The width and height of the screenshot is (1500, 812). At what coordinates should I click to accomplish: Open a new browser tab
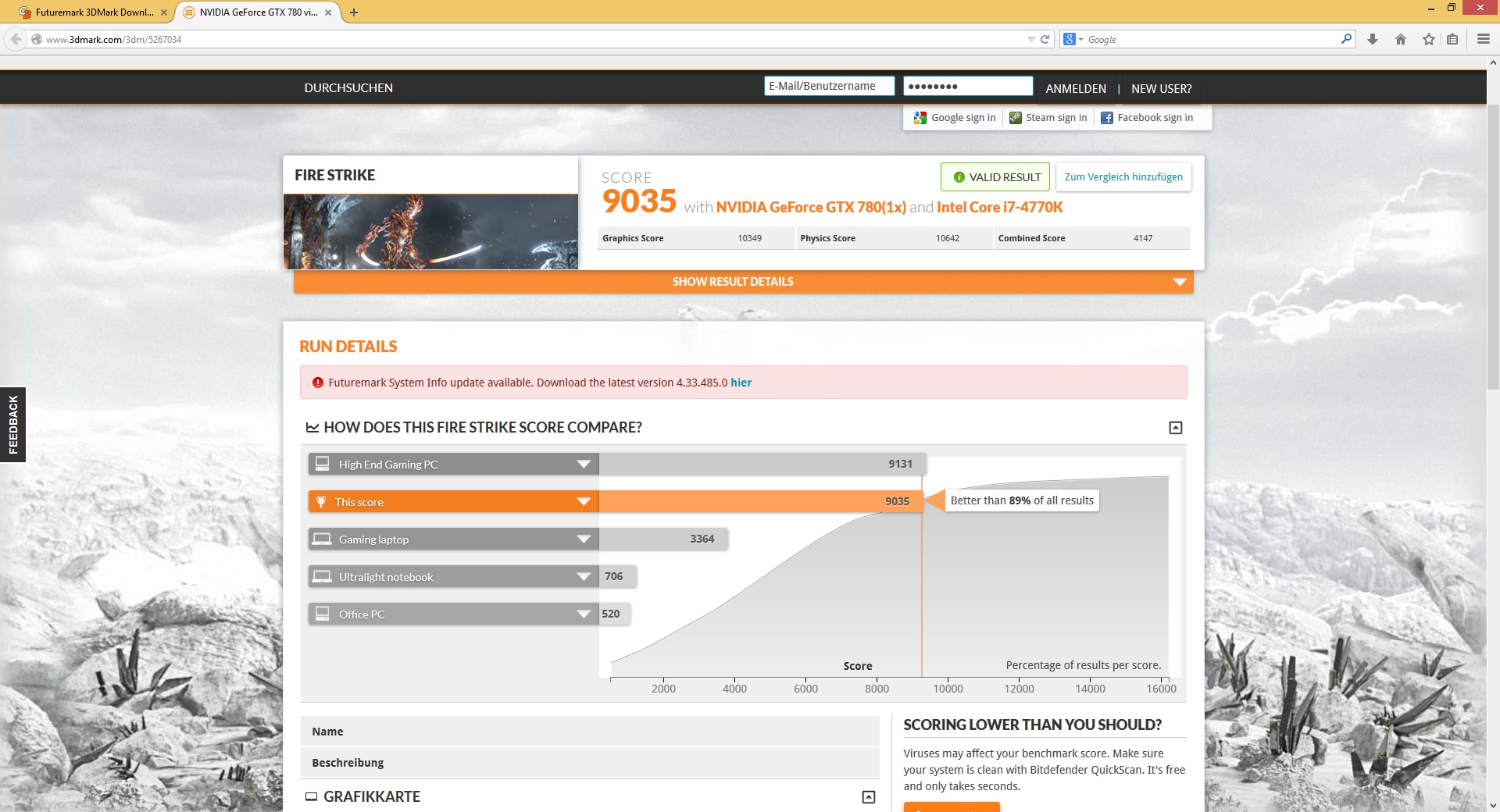(354, 12)
